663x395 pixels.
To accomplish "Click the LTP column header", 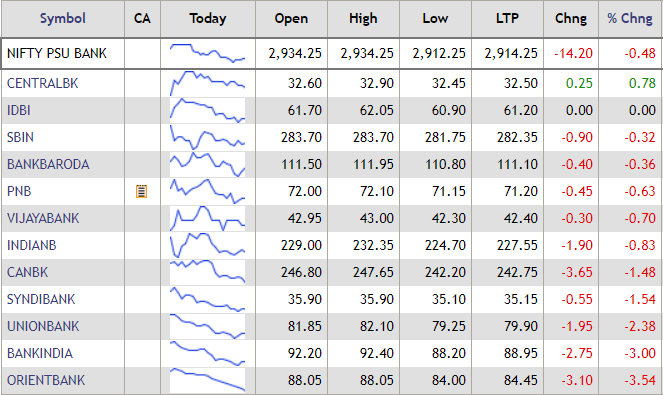I will pyautogui.click(x=507, y=19).
